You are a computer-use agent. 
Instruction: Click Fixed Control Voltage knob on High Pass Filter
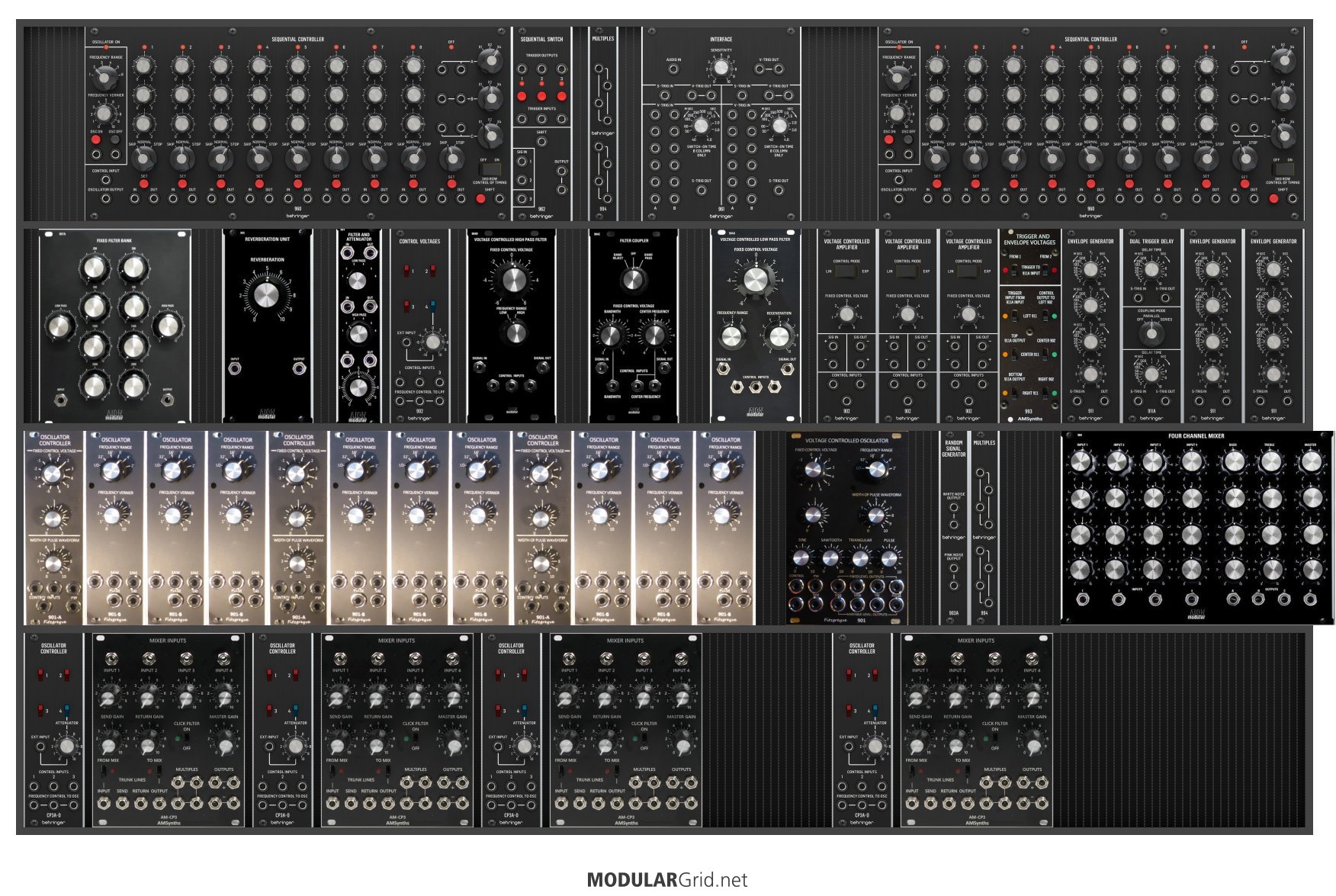point(512,279)
